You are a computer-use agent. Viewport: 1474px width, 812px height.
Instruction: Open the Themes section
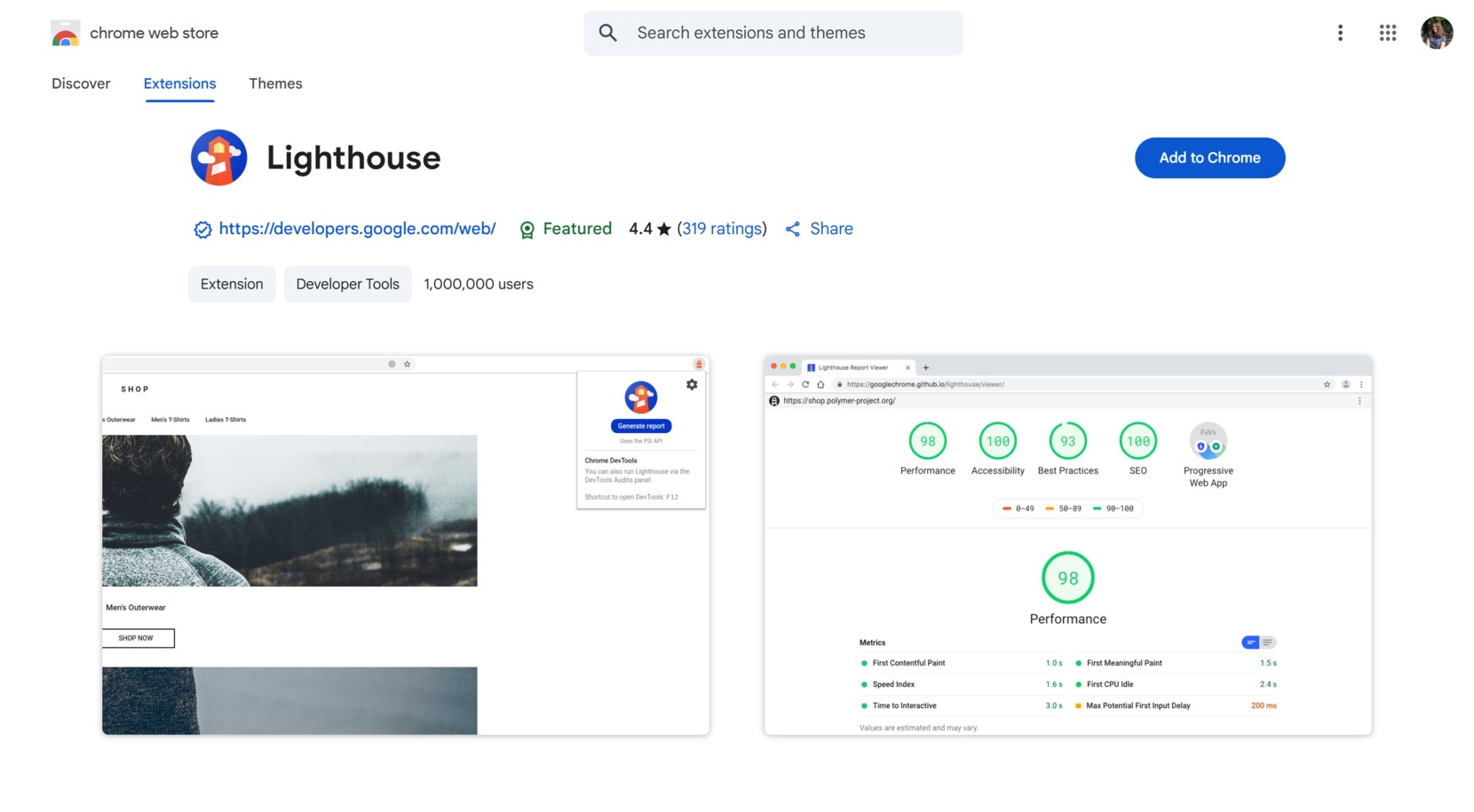(x=275, y=83)
